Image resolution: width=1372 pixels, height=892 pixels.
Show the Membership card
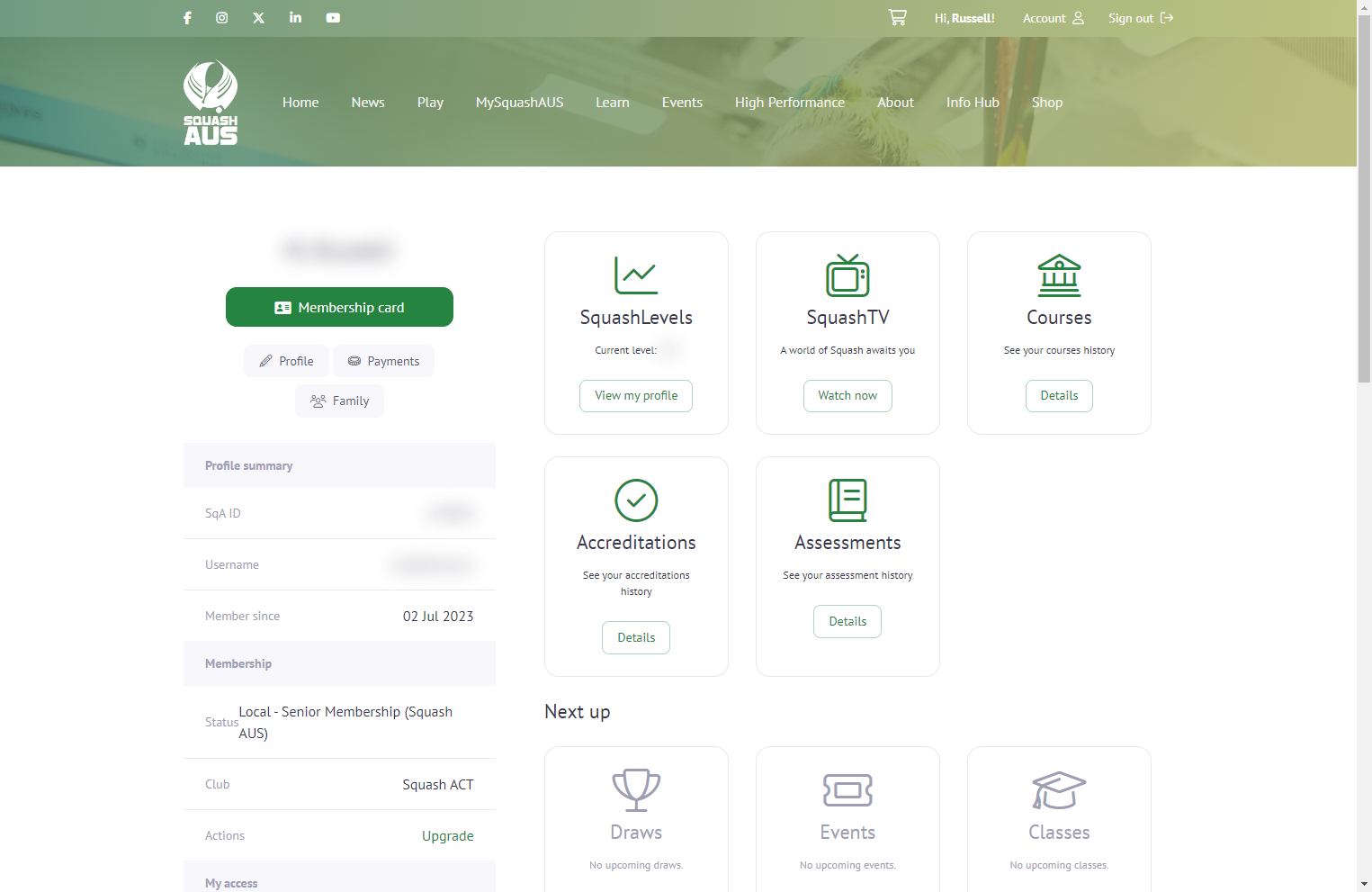click(339, 307)
